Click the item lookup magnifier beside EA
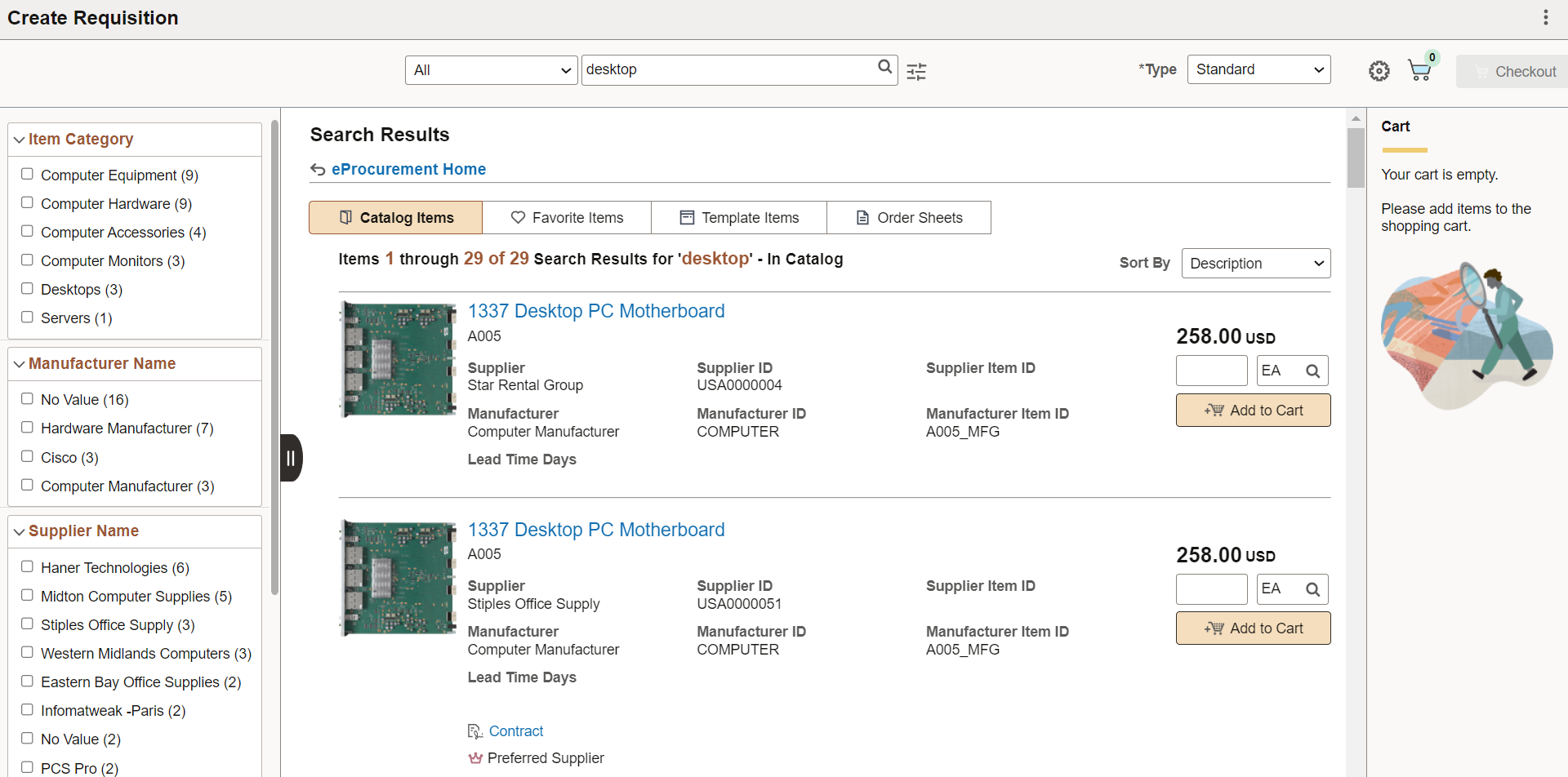The width and height of the screenshot is (1568, 777). click(1312, 371)
